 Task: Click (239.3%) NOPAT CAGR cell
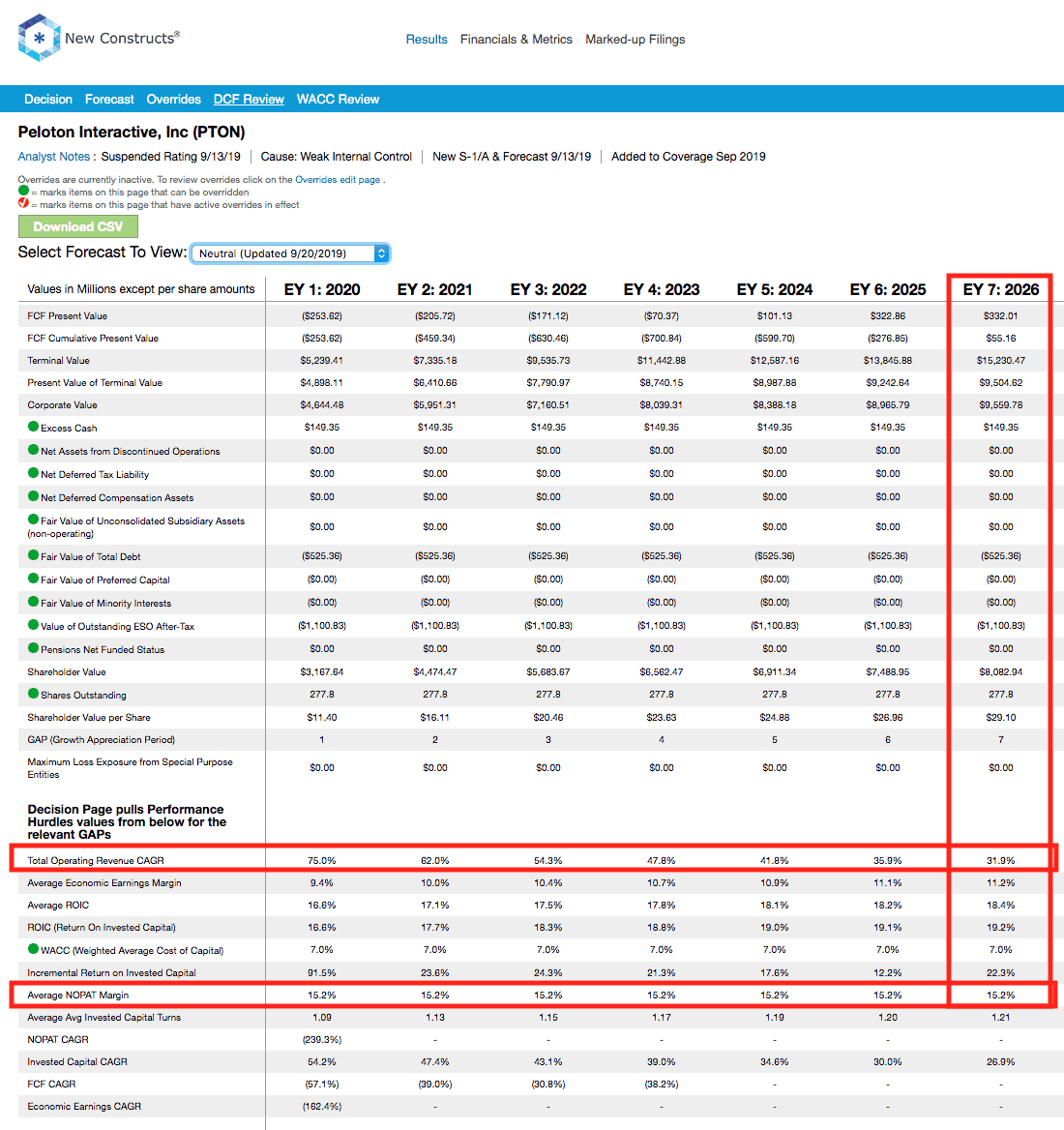click(322, 1040)
